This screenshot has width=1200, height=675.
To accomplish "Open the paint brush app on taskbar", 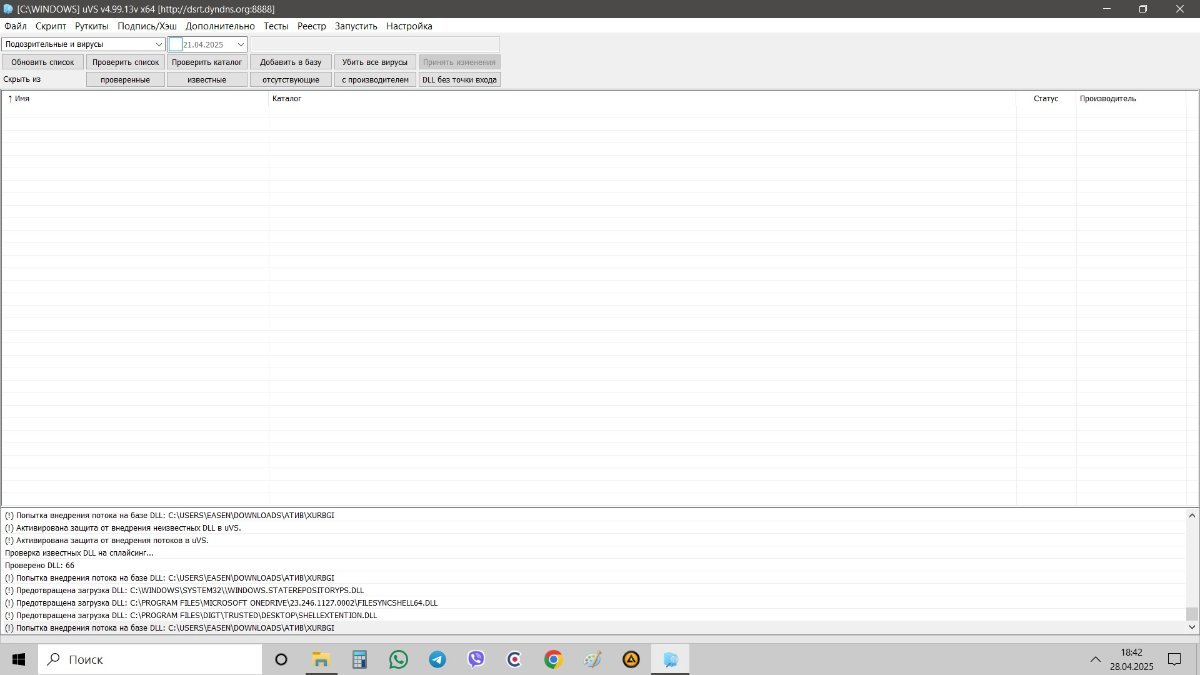I will (592, 659).
